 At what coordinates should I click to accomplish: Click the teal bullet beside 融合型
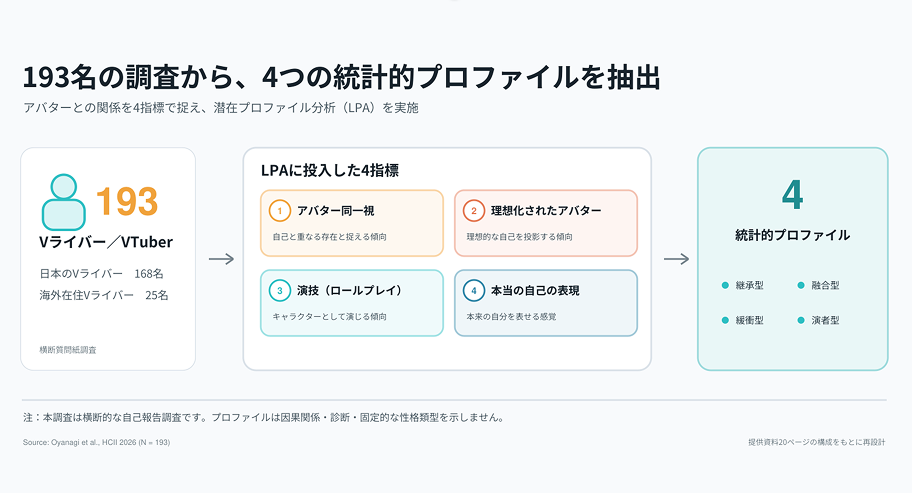(x=801, y=285)
